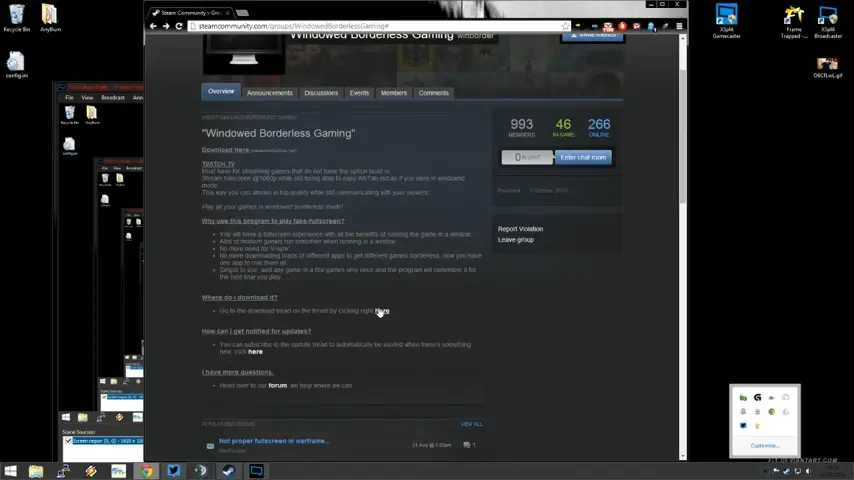
Task: Select the Steam Community browser tab
Action: [x=191, y=13]
